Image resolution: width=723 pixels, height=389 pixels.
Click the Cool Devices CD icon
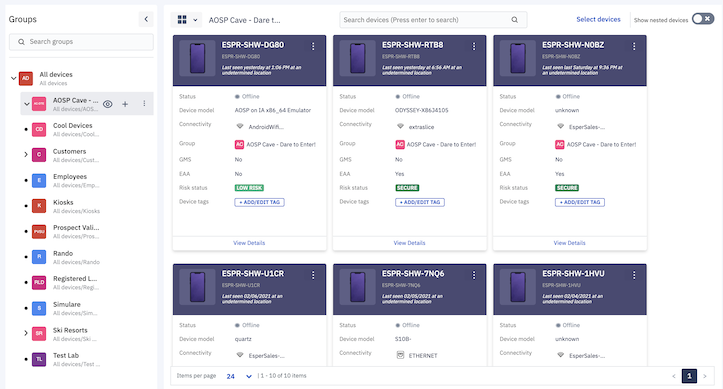pyautogui.click(x=39, y=130)
